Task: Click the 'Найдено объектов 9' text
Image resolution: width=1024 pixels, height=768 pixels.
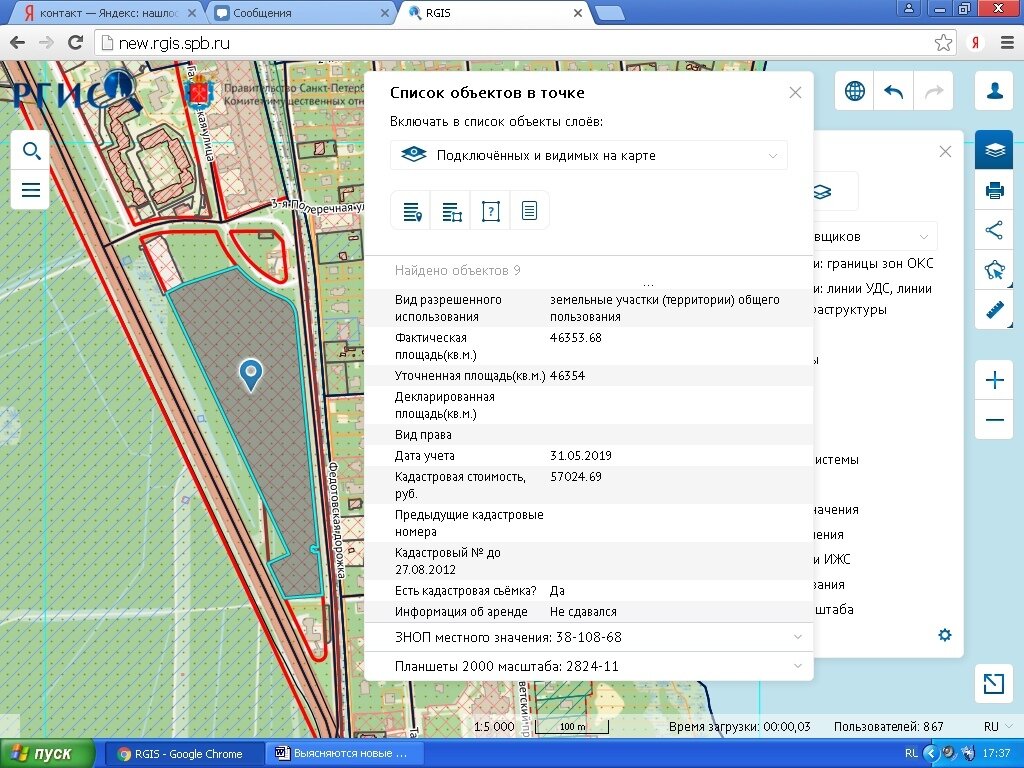Action: click(x=457, y=270)
